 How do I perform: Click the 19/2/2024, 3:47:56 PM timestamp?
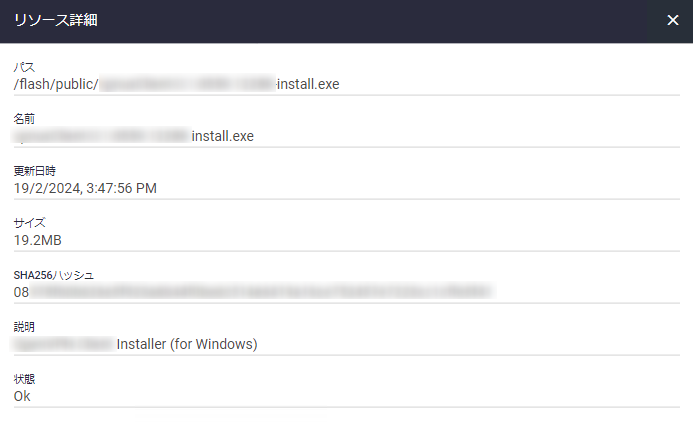click(x=85, y=188)
